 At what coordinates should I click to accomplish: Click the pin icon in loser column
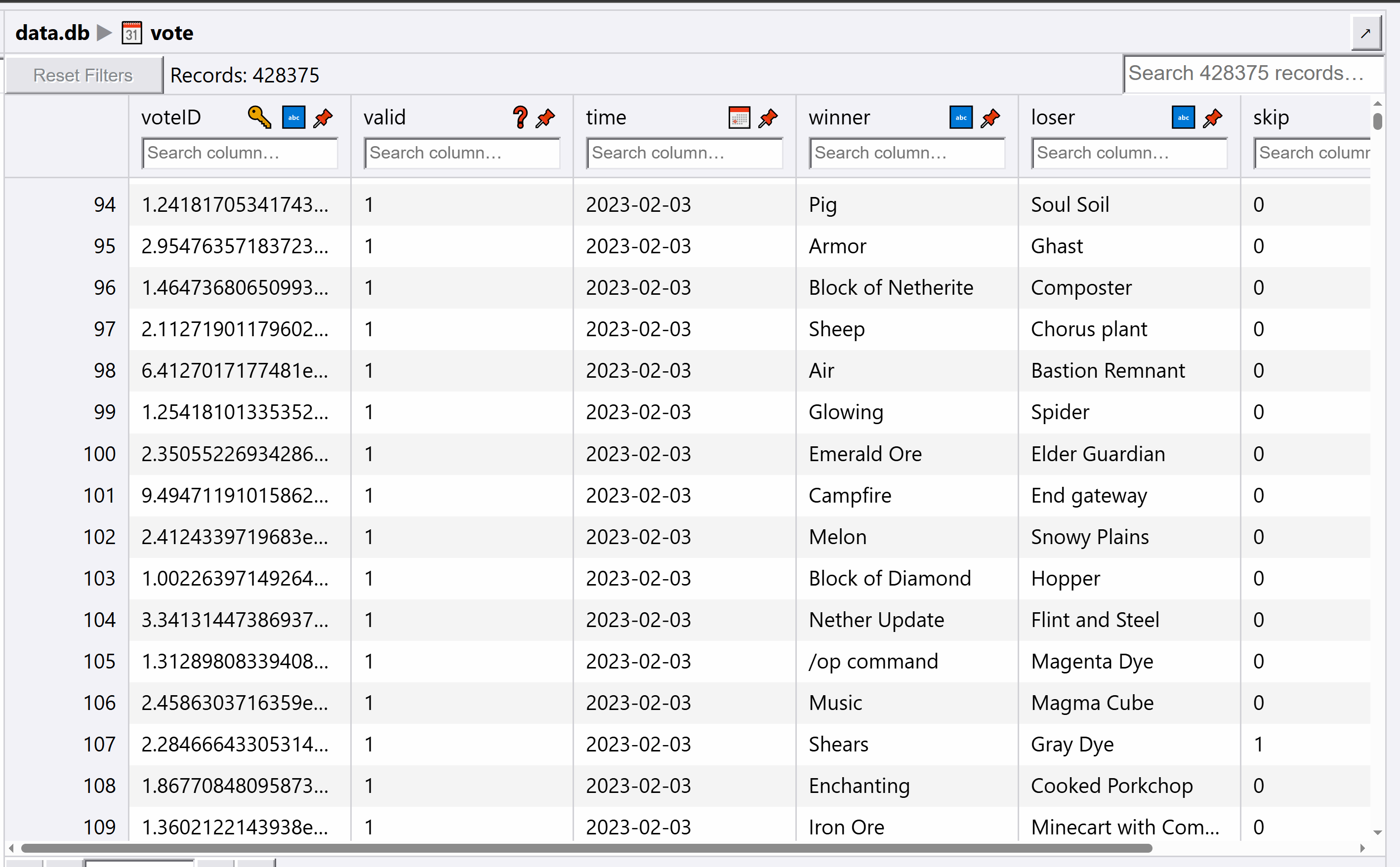coord(1212,118)
